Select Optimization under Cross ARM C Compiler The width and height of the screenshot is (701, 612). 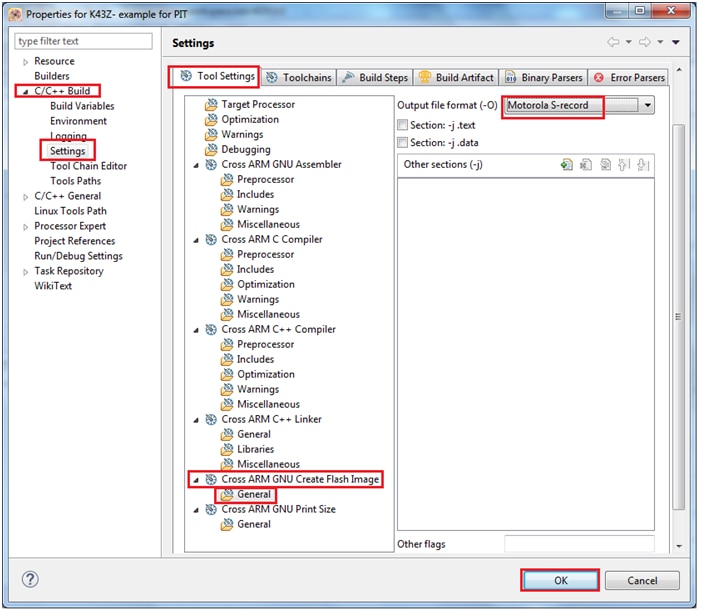[x=266, y=285]
